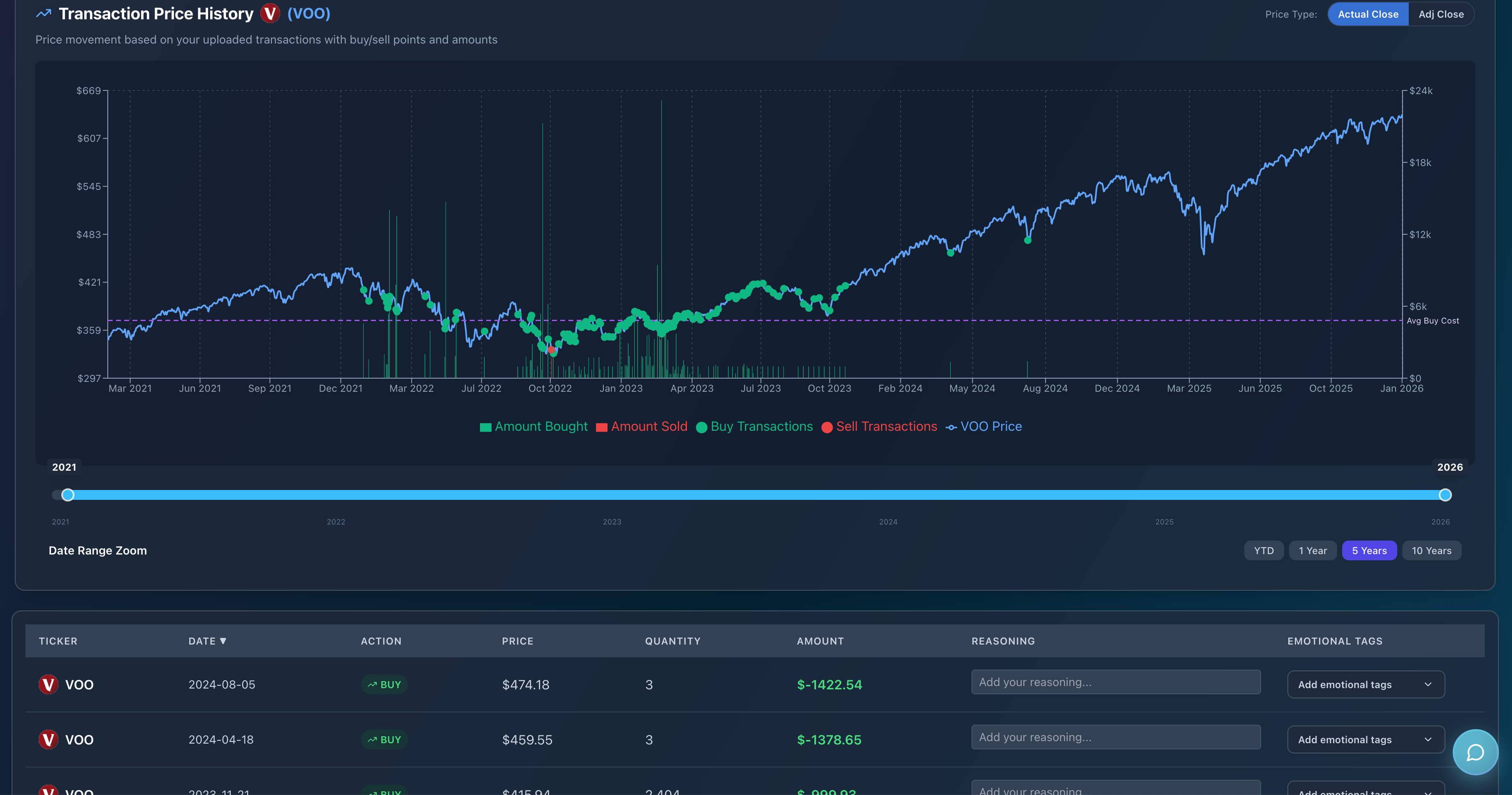Click the VOO ticker logo in the header
The height and width of the screenshot is (795, 1512).
(x=269, y=13)
